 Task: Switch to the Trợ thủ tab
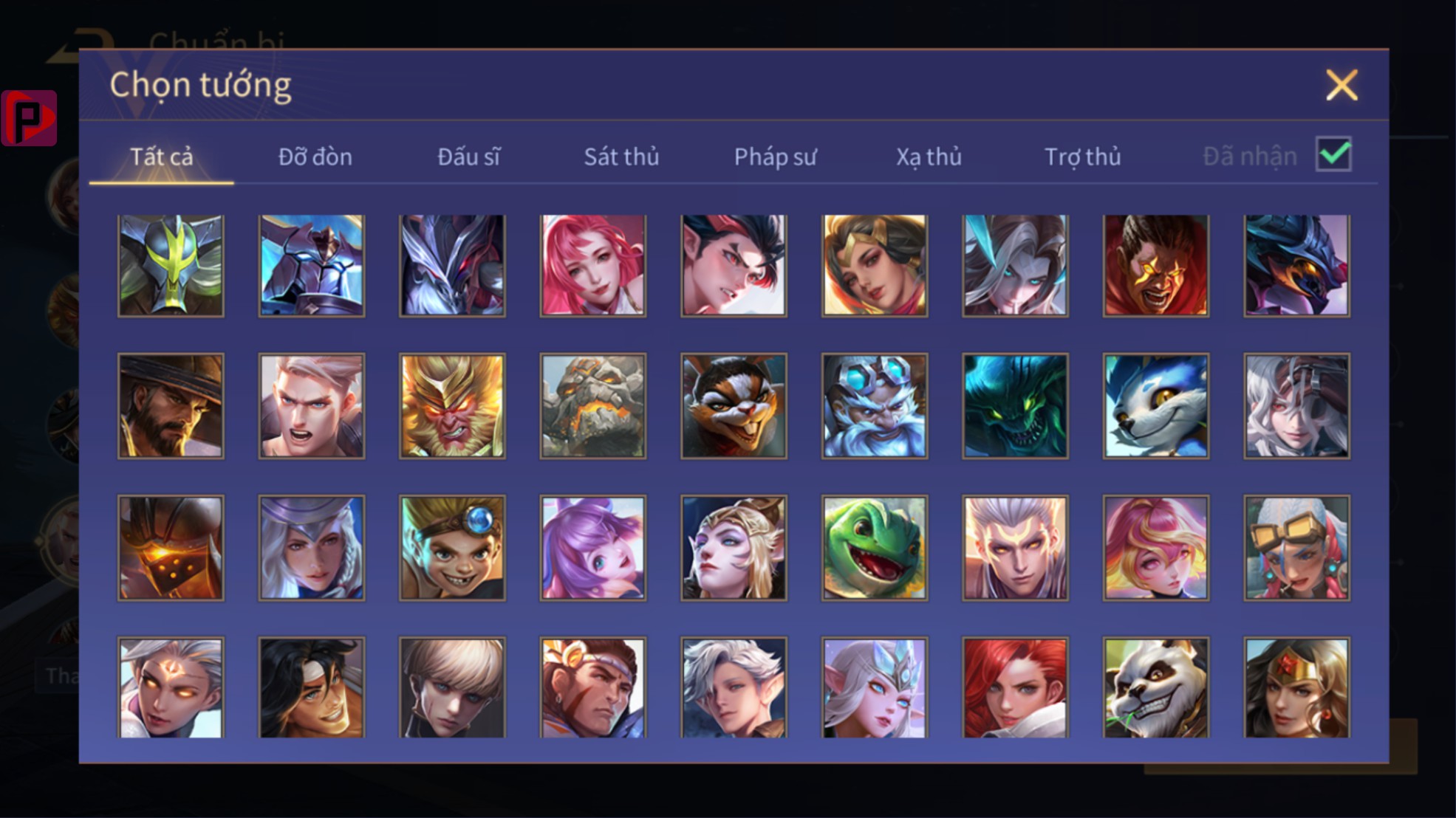point(1082,157)
